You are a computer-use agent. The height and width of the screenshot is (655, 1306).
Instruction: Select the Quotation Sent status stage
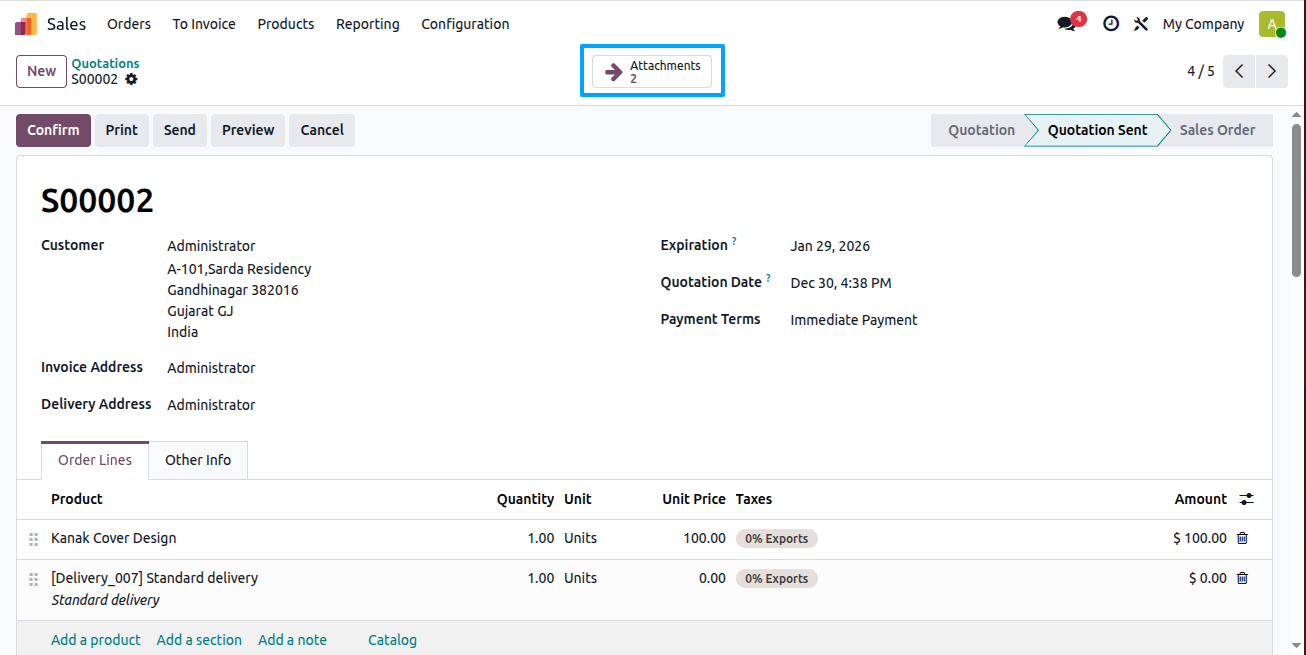pos(1097,130)
